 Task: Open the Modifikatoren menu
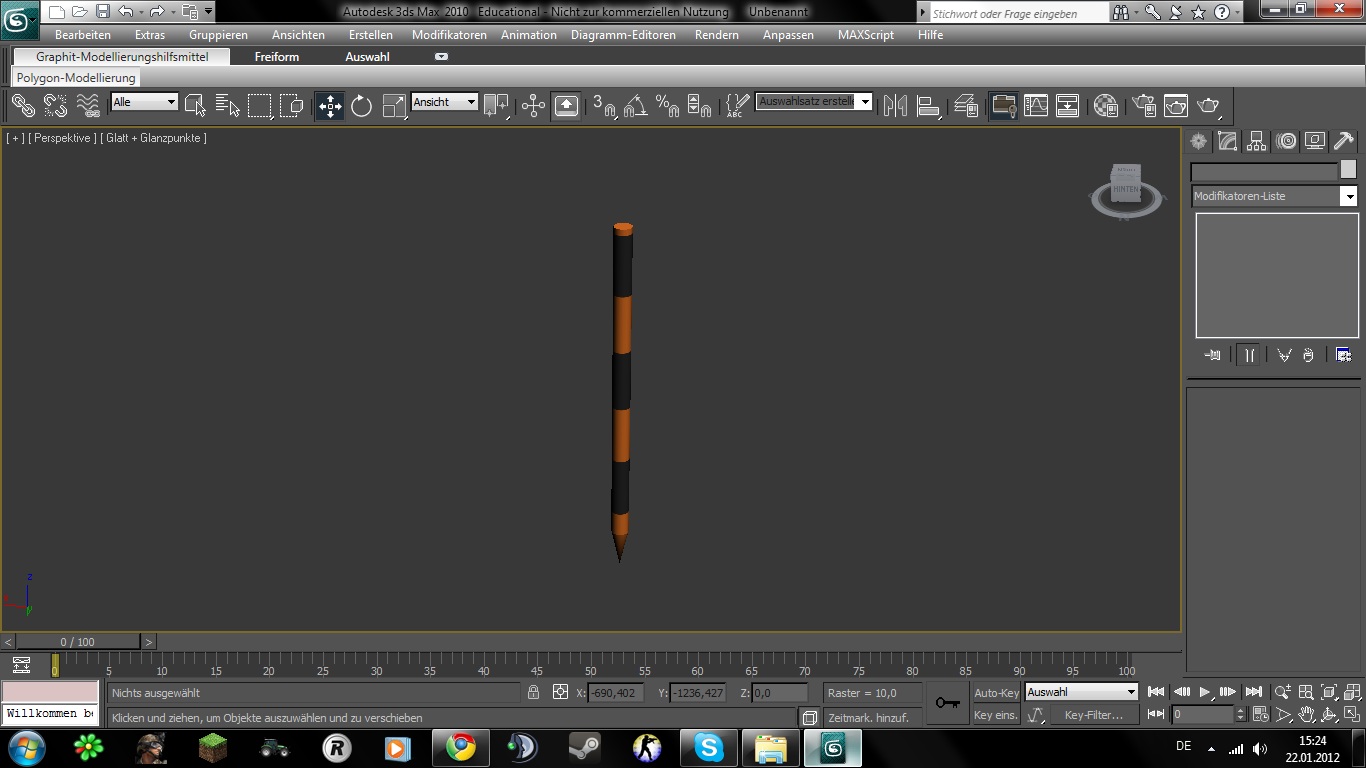449,35
